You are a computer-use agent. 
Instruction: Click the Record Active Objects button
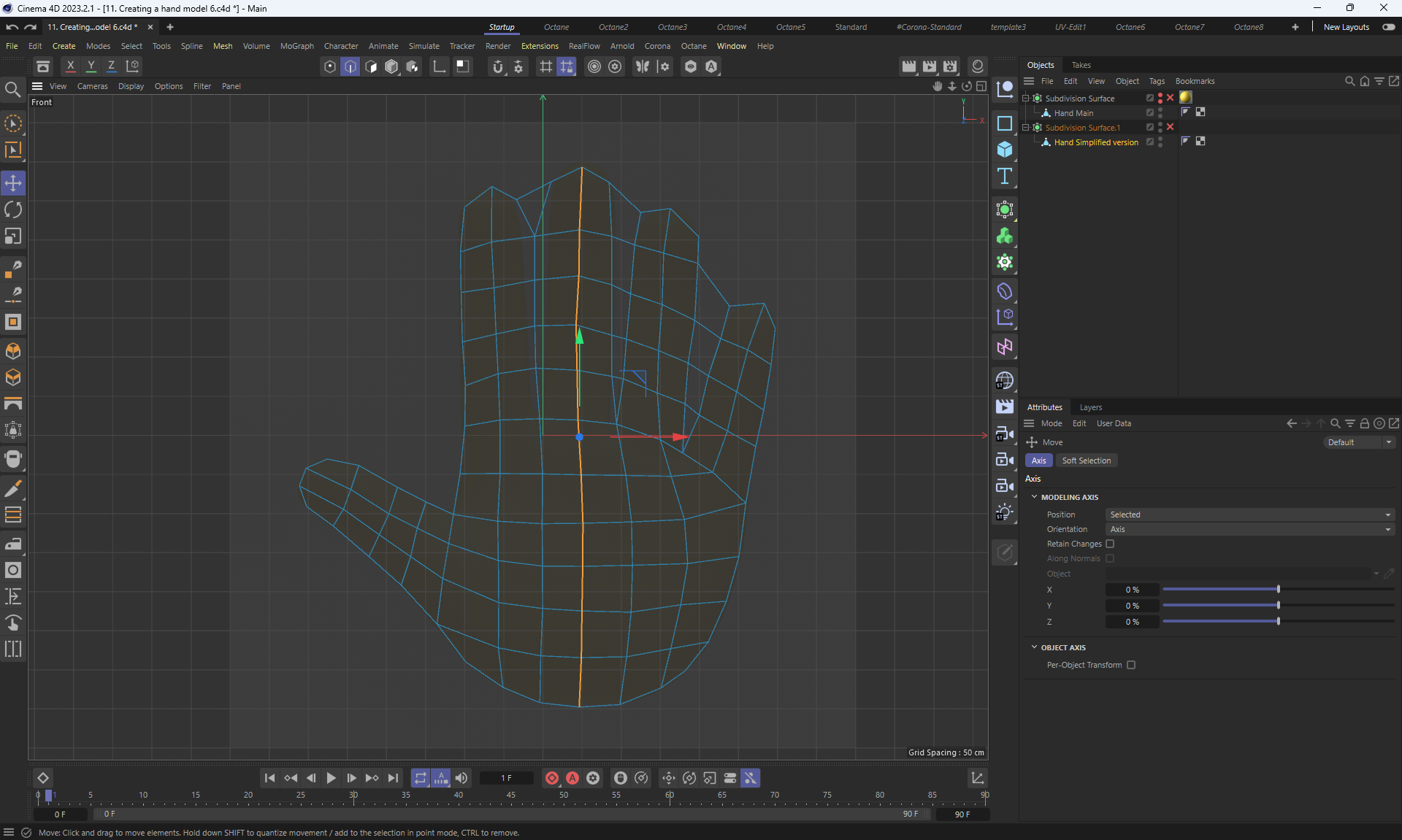click(552, 778)
